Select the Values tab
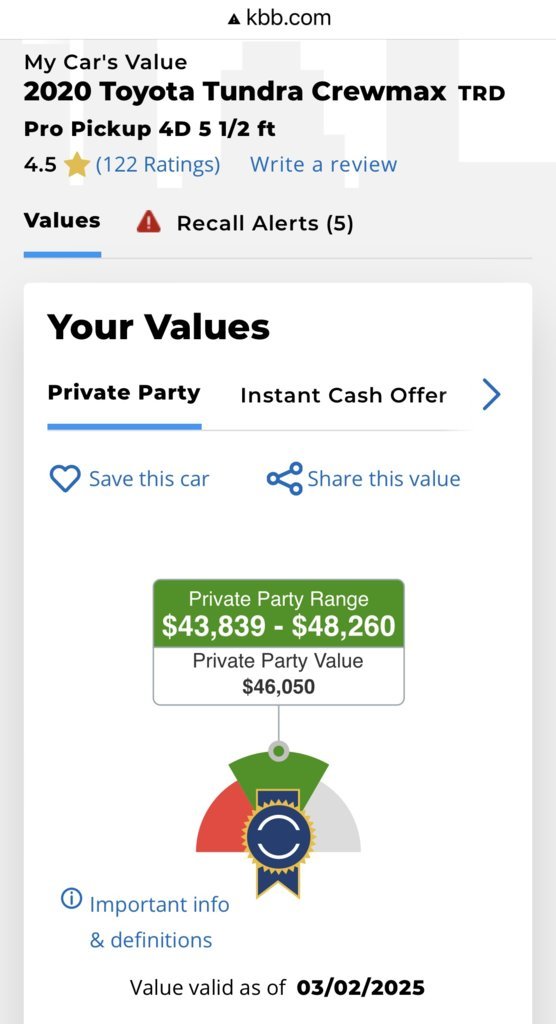Viewport: 556px width, 1024px height. point(62,221)
